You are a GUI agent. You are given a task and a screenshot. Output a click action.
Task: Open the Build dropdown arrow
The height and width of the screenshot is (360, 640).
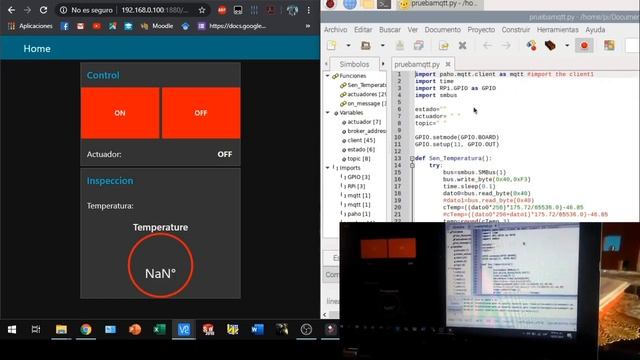click(567, 45)
